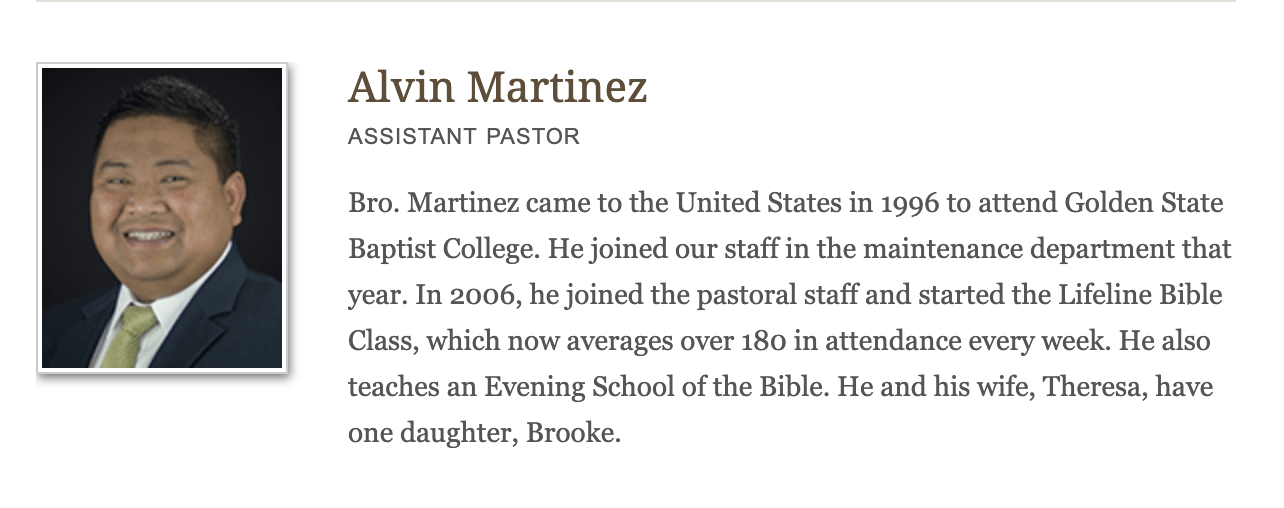This screenshot has height=508, width=1284.
Task: Click Bro. Martinez at the paragraph start
Action: point(432,203)
